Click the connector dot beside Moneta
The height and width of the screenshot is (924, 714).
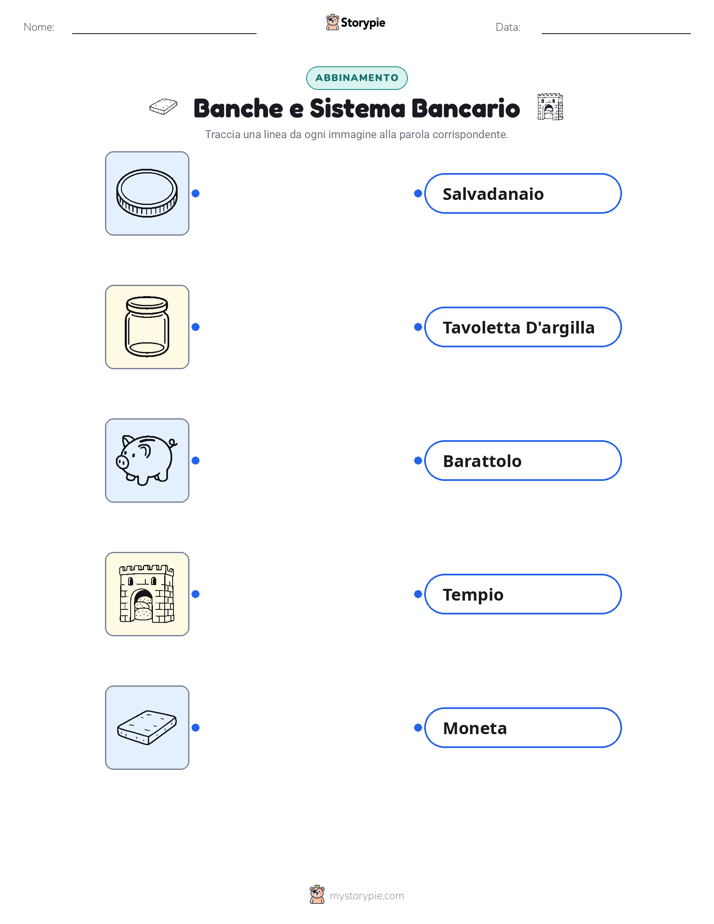pos(418,728)
